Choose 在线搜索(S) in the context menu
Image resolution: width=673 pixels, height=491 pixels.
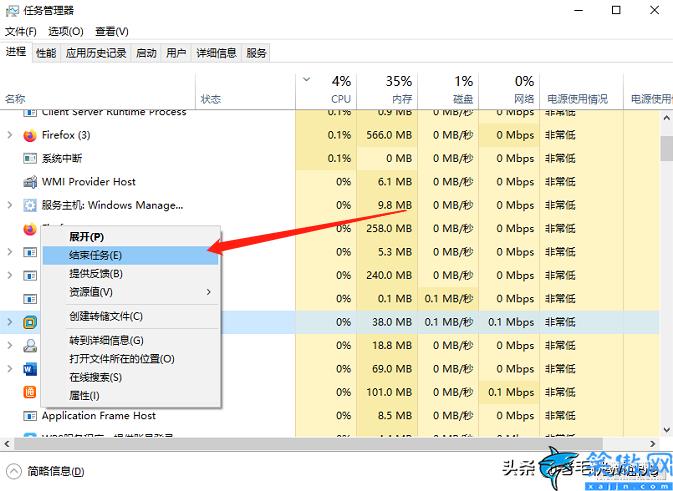coord(130,377)
